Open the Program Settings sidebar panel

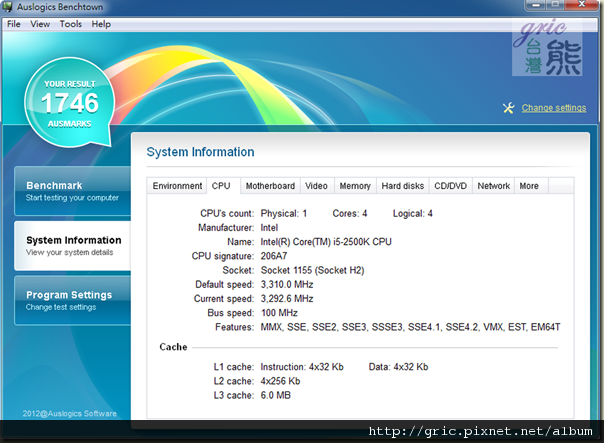click(x=73, y=300)
